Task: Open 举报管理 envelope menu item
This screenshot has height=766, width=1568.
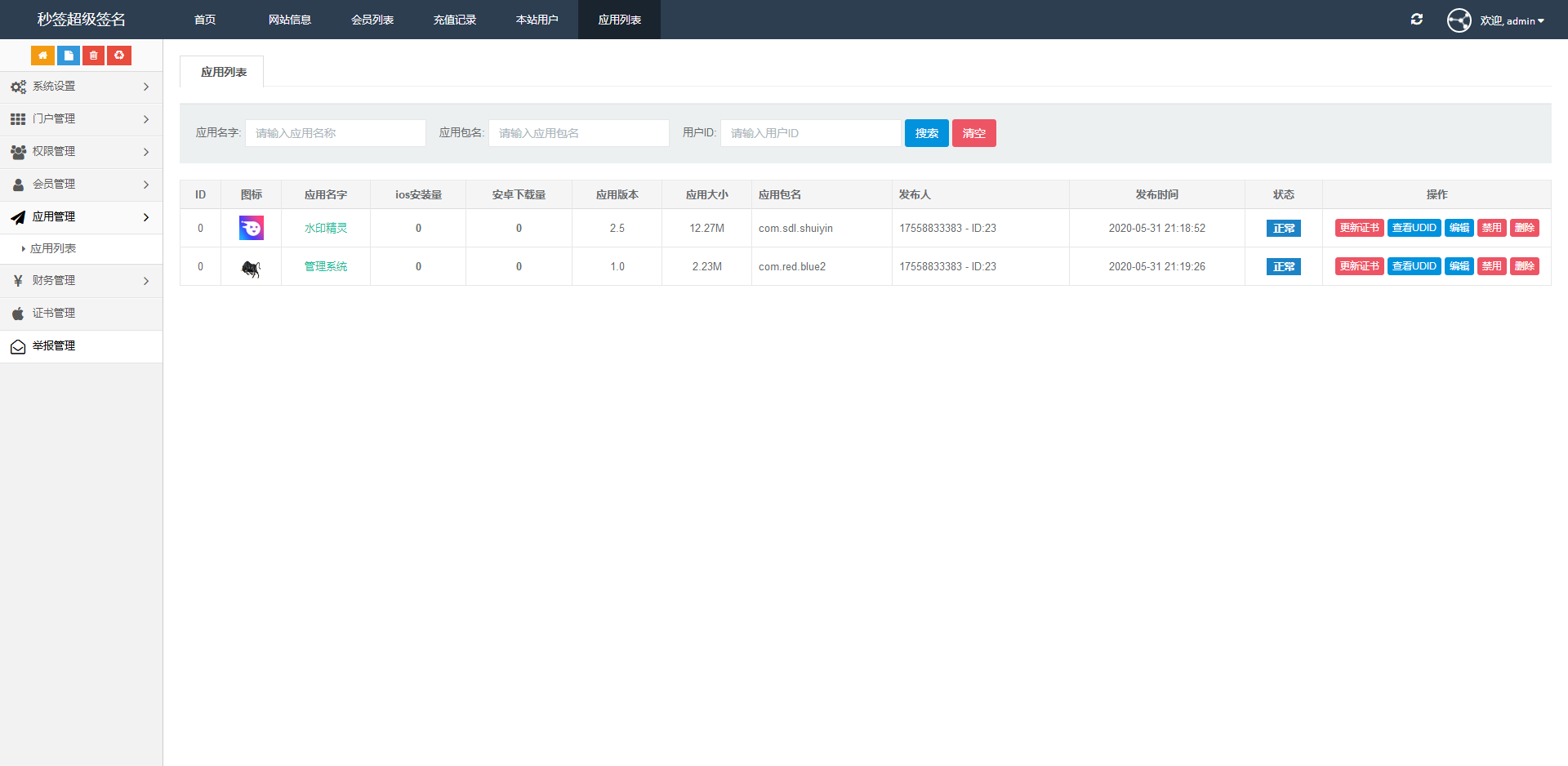Action: [54, 346]
